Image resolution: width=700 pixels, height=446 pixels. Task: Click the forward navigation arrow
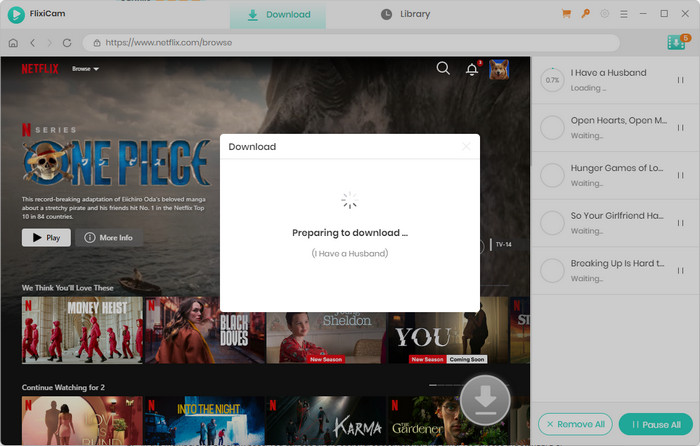pos(50,43)
